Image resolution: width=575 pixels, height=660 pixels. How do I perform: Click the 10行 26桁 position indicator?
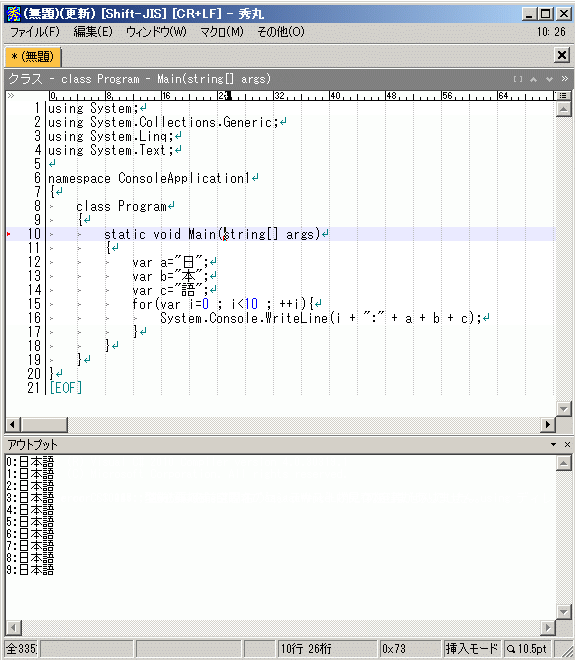(306, 649)
